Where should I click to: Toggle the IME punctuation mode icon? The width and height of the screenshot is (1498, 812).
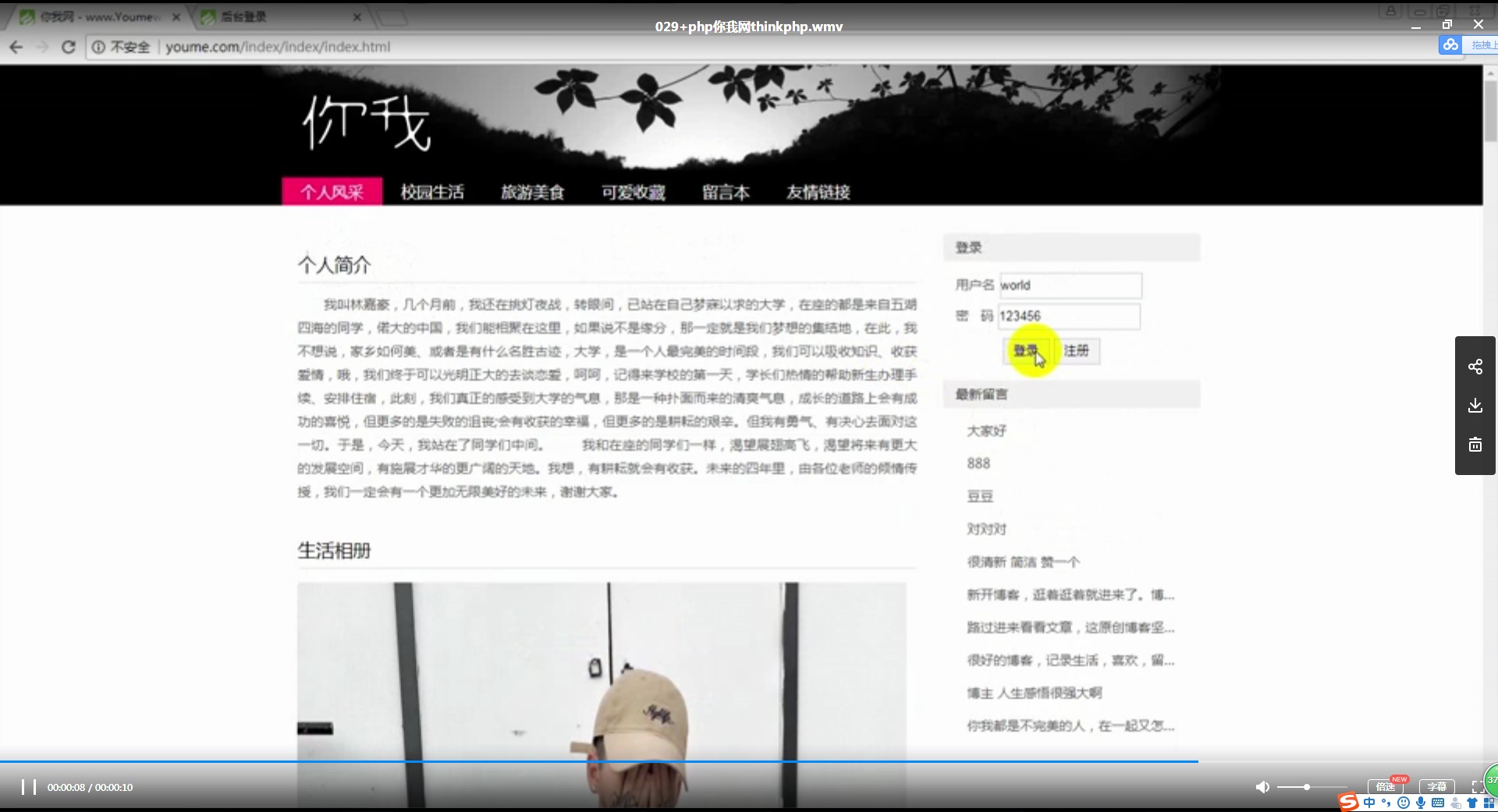point(1386,803)
